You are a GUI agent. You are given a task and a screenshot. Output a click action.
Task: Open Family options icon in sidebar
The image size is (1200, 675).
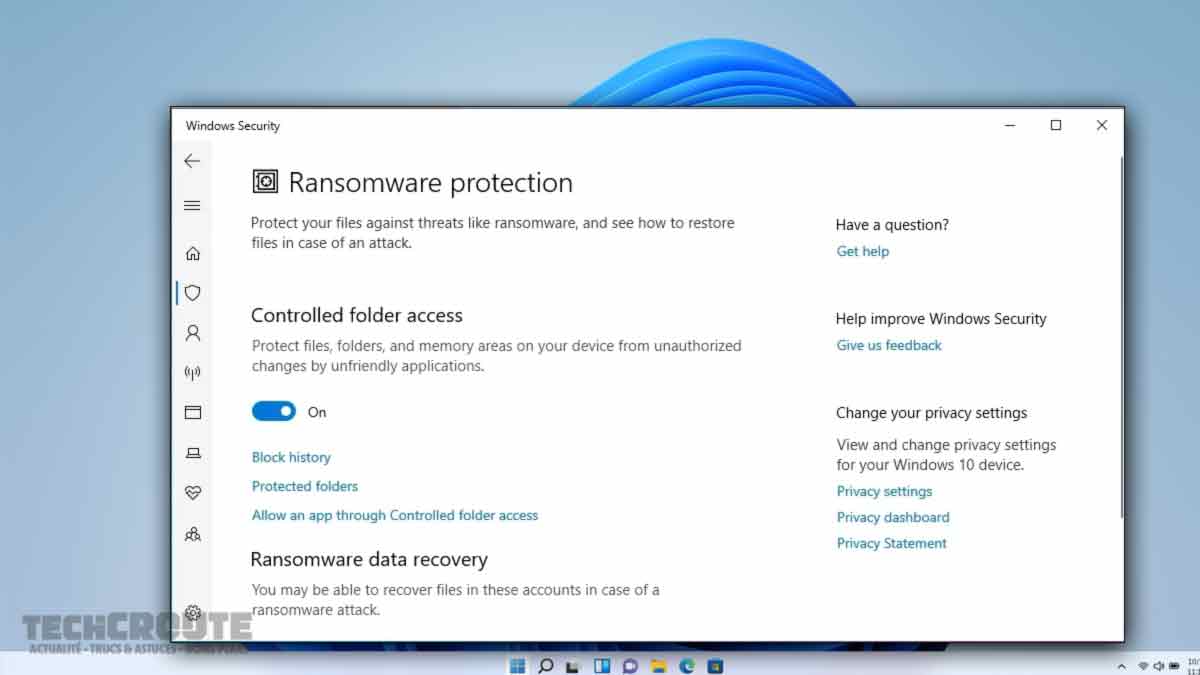(x=193, y=533)
